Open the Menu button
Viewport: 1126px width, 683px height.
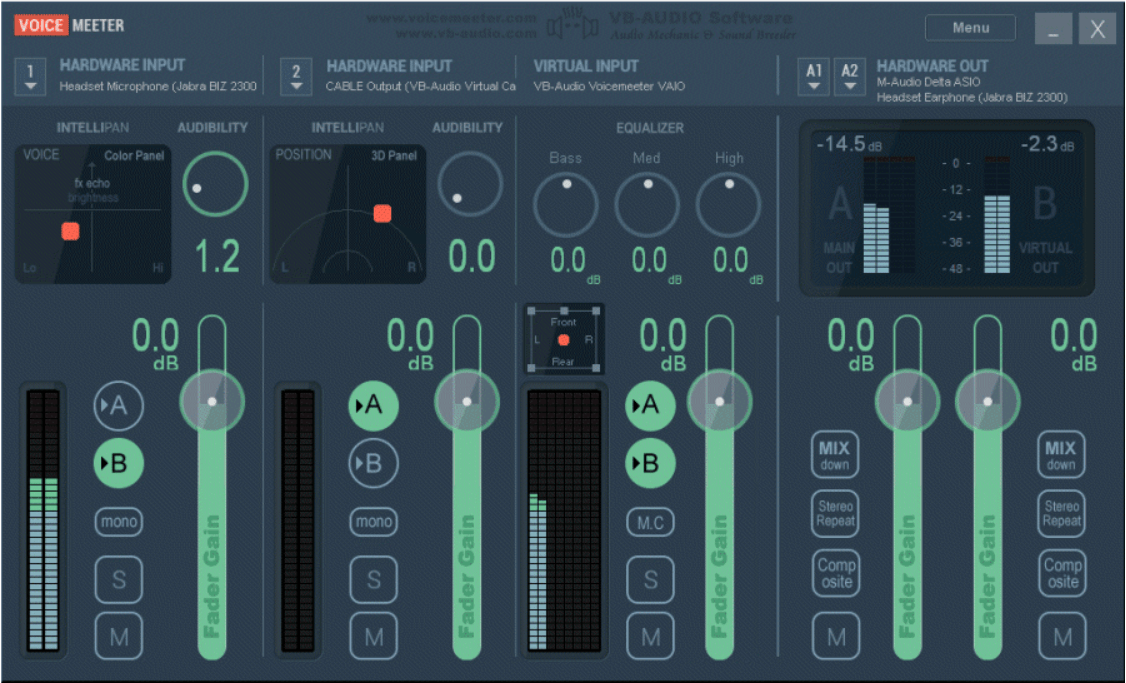(970, 27)
